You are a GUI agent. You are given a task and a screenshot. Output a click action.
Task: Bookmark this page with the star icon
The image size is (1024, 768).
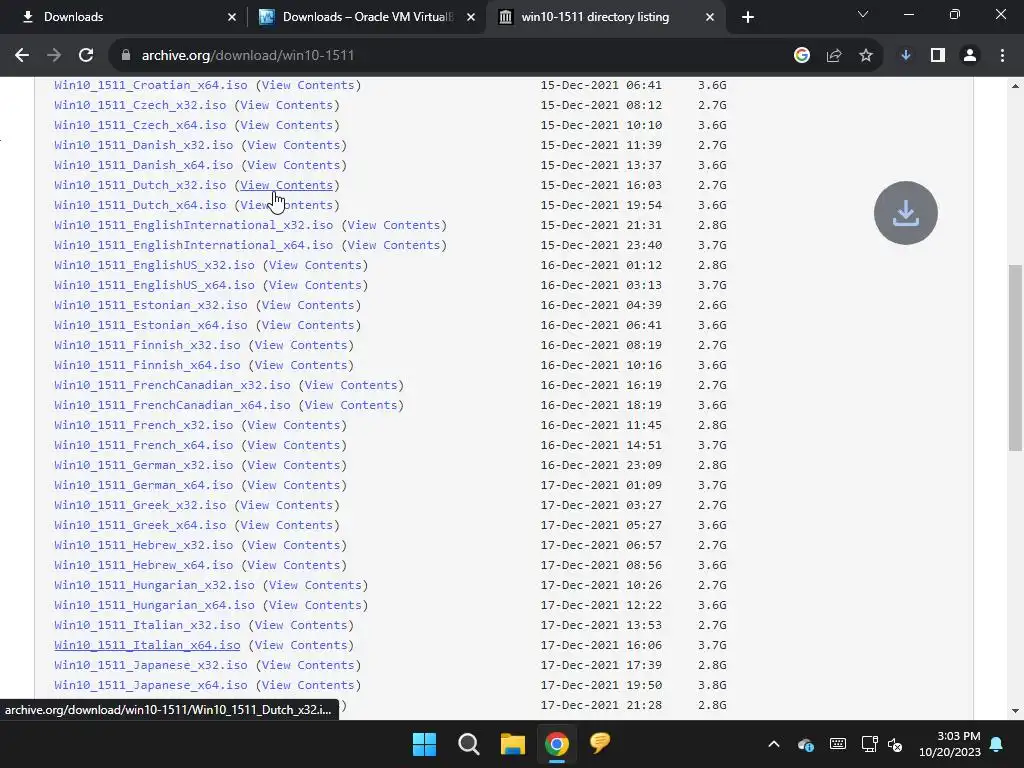tap(866, 56)
